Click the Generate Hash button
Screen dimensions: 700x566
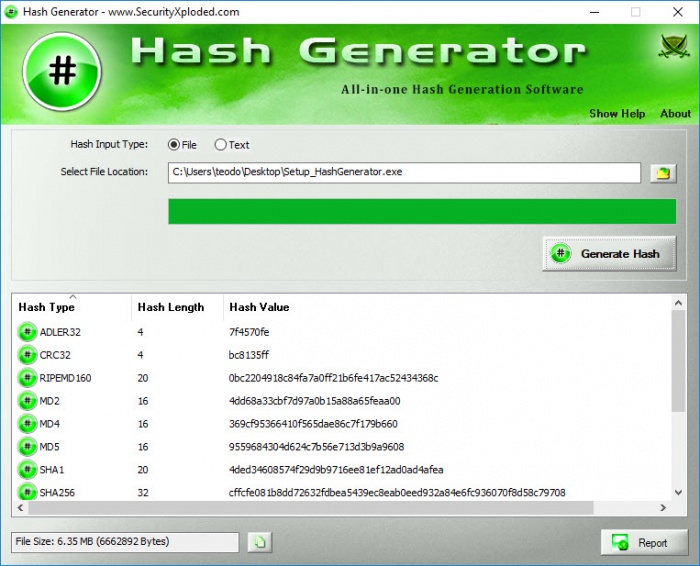point(609,254)
